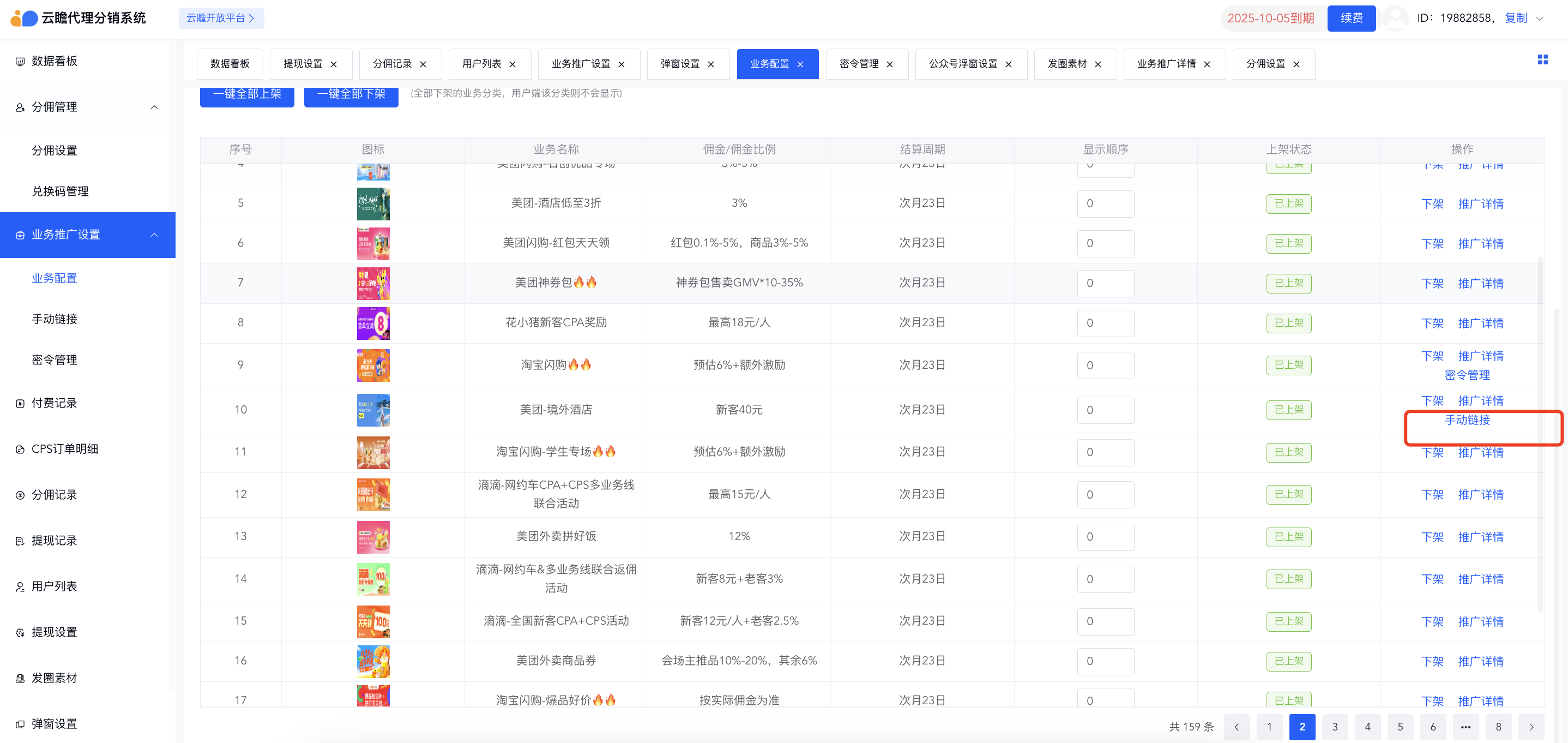The height and width of the screenshot is (743, 1568).
Task: Switch to the 发圈素材 tab
Action: click(1066, 64)
